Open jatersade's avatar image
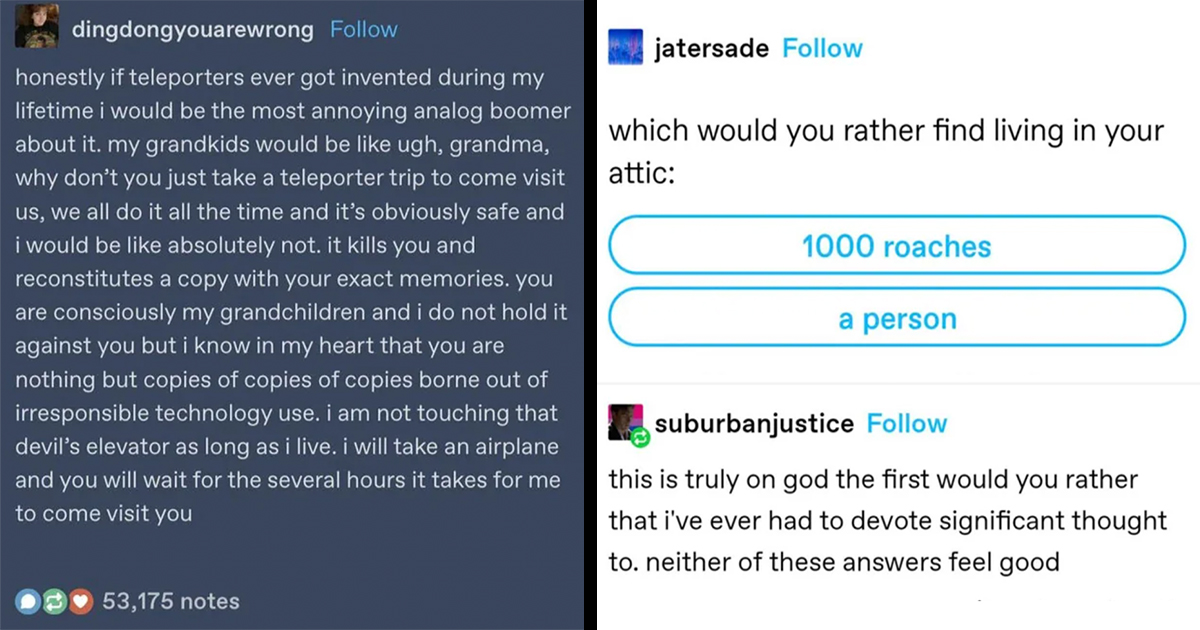Viewport: 1200px width, 630px height. [625, 49]
